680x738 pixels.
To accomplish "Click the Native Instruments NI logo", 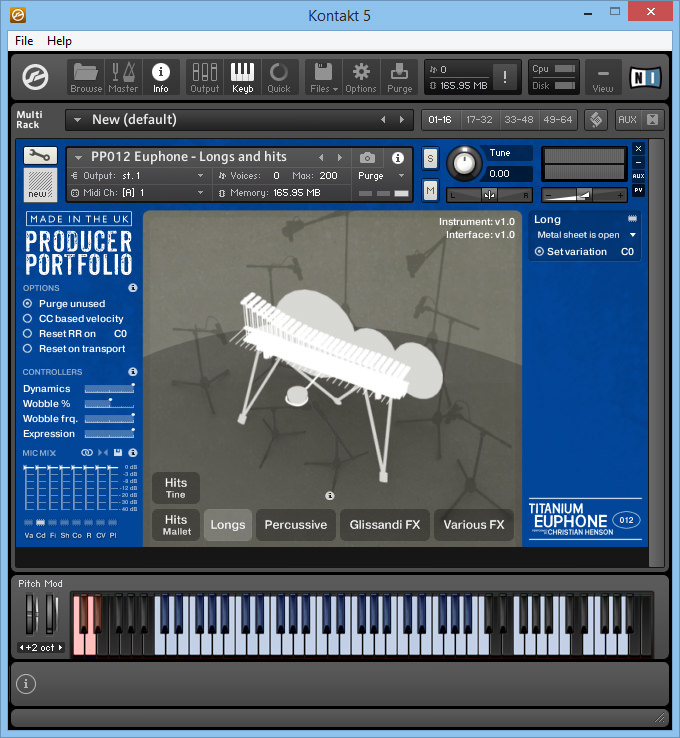I will click(x=645, y=78).
